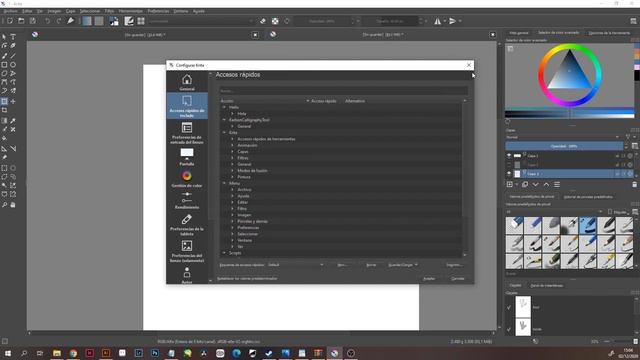The image size is (640, 360).
Task: Toggle checkmark of first snapshot thumbnail row
Action: click(x=509, y=307)
